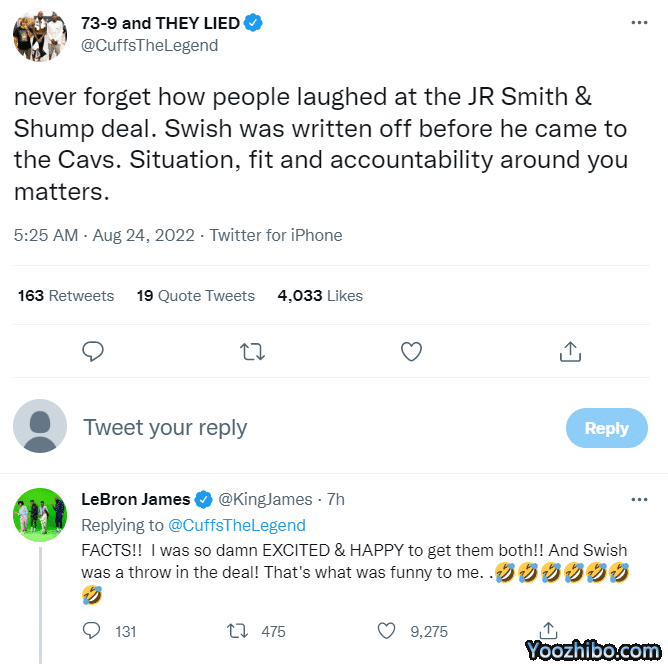Like the main tweet with heart icon
Viewport: 668px width, 666px height.
[x=411, y=351]
